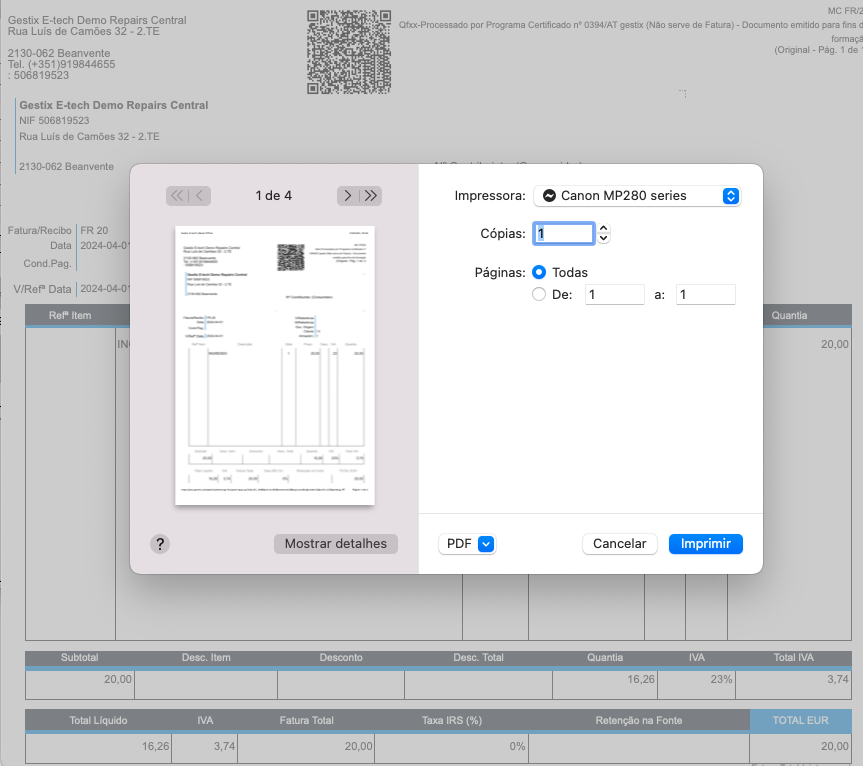Click the ending page 'a:' field

(x=706, y=294)
